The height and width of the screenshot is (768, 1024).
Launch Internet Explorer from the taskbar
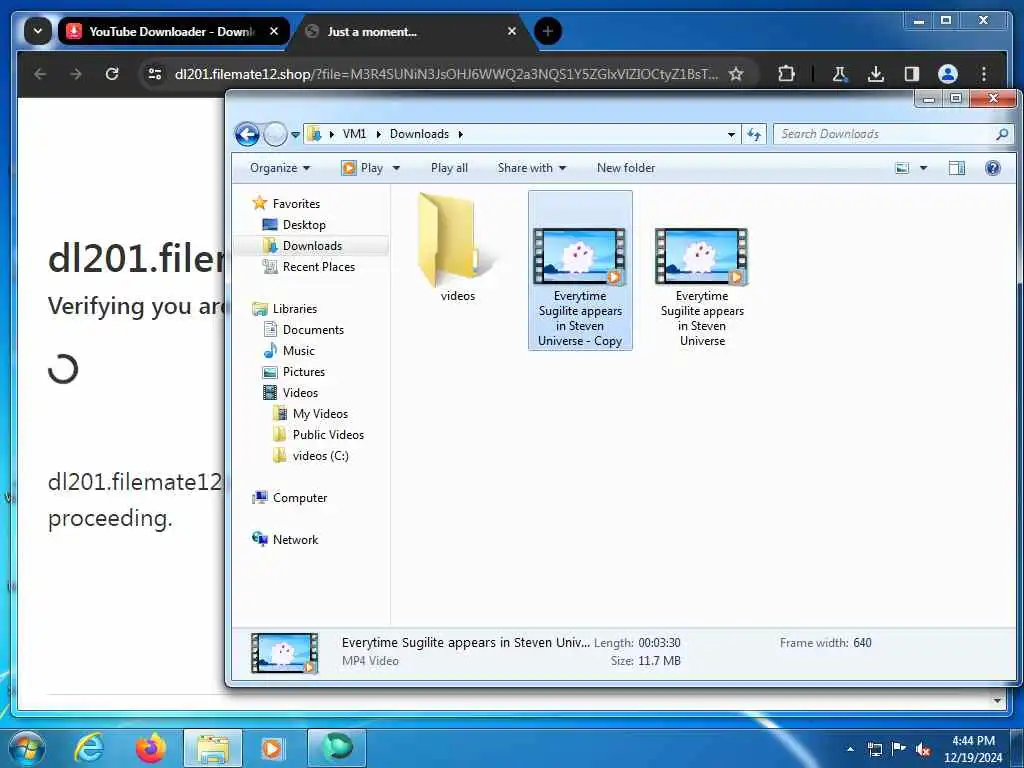point(88,748)
